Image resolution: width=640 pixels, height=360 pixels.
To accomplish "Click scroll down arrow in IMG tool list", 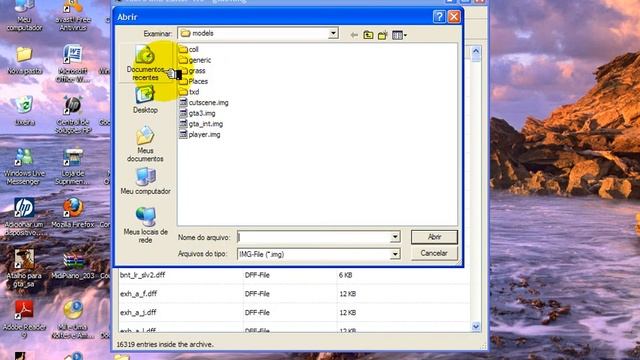I will [476, 327].
